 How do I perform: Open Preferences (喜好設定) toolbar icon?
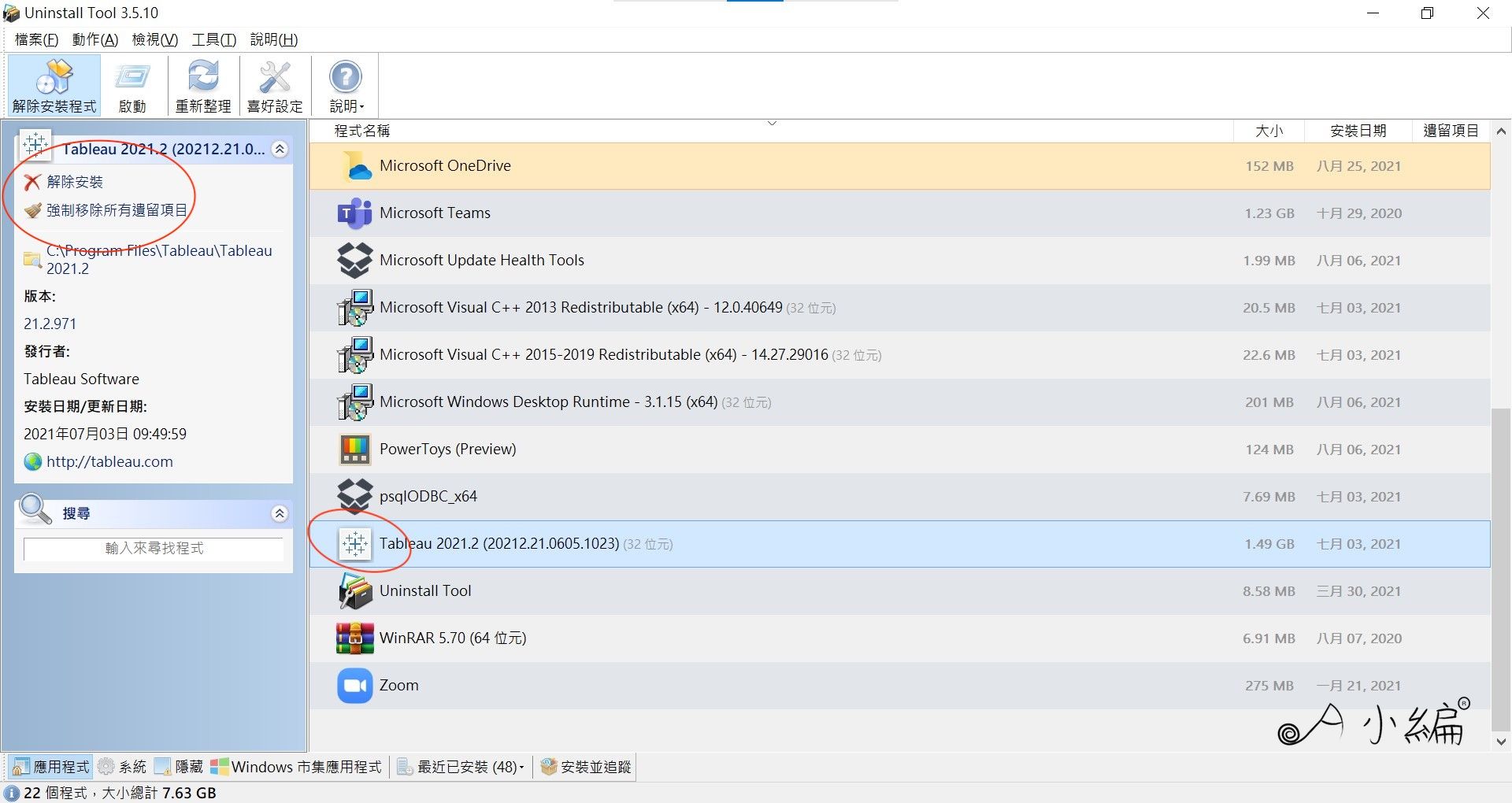click(x=275, y=86)
